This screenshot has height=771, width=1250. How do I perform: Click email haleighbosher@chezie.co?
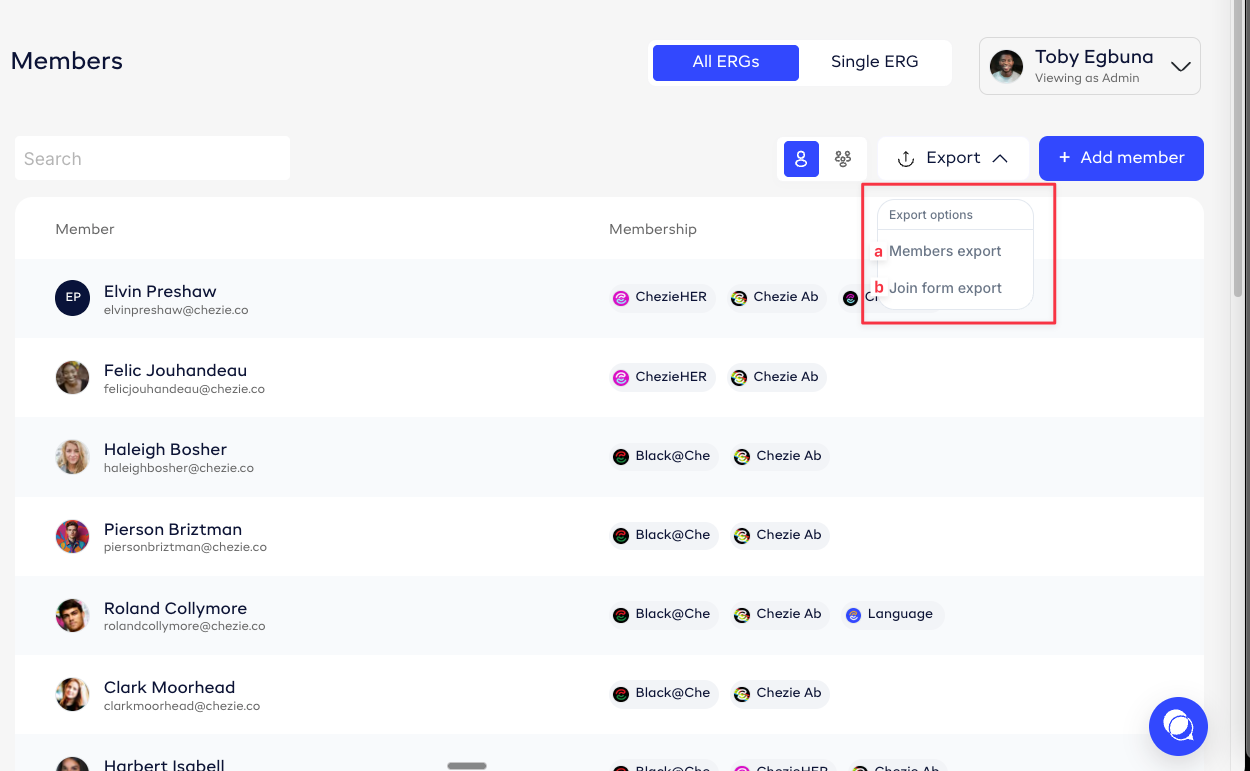tap(179, 468)
